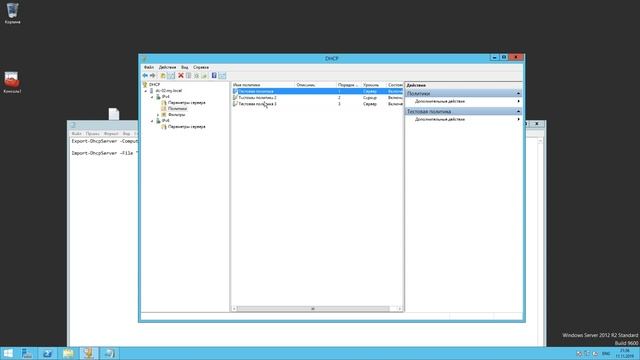Open the Консоль1 desktop icon

click(x=12, y=82)
